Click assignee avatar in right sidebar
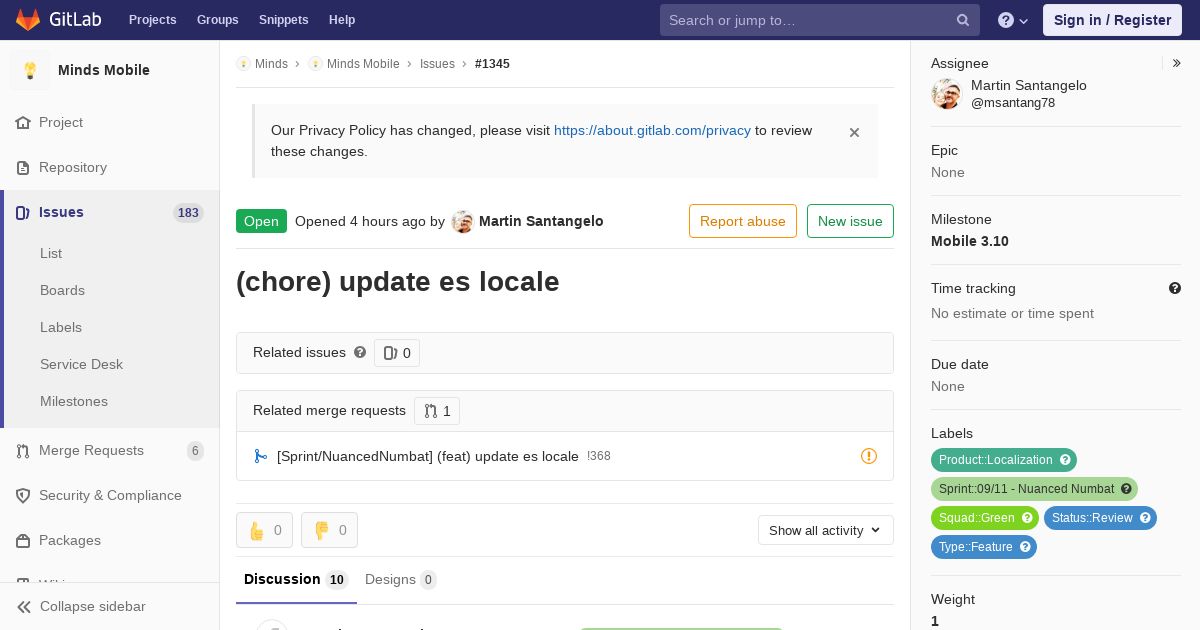This screenshot has width=1200, height=630. point(946,94)
